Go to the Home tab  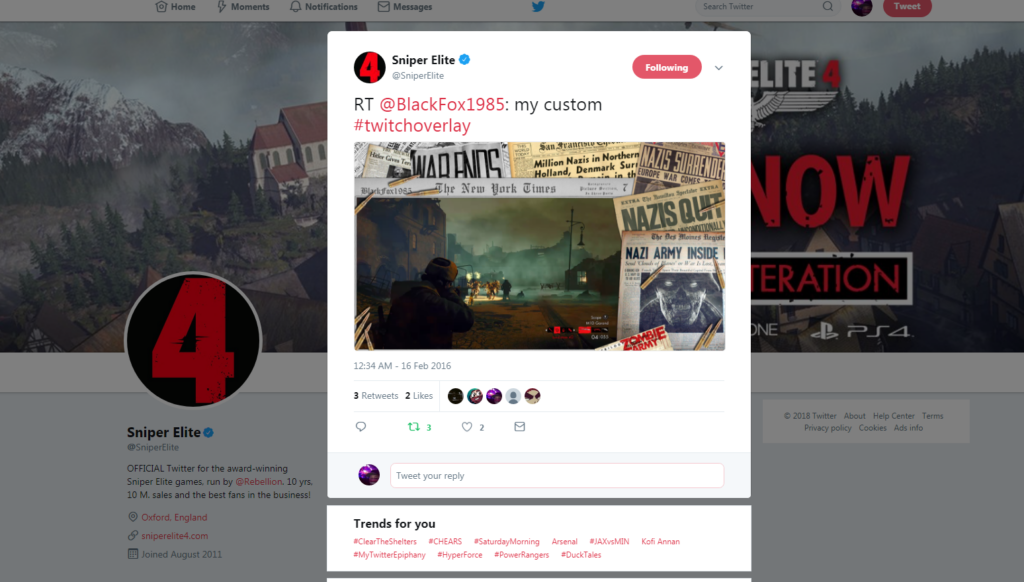coord(175,7)
